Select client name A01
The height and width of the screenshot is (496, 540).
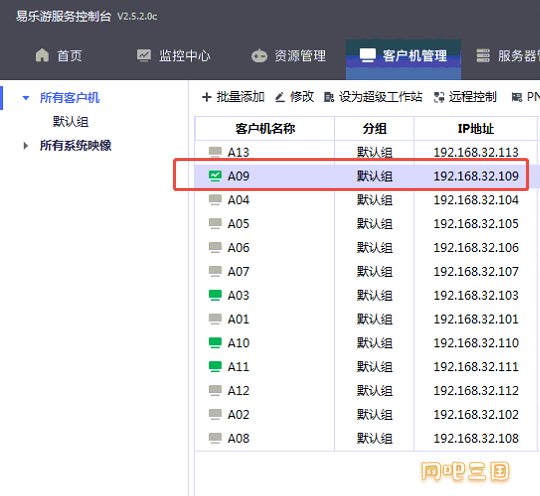coord(238,319)
